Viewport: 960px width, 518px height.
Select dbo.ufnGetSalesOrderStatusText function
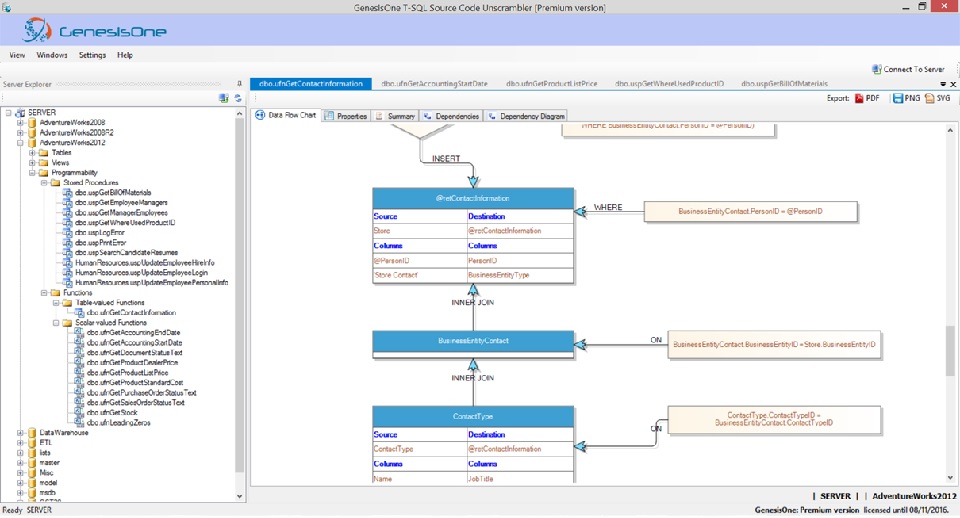tap(136, 403)
